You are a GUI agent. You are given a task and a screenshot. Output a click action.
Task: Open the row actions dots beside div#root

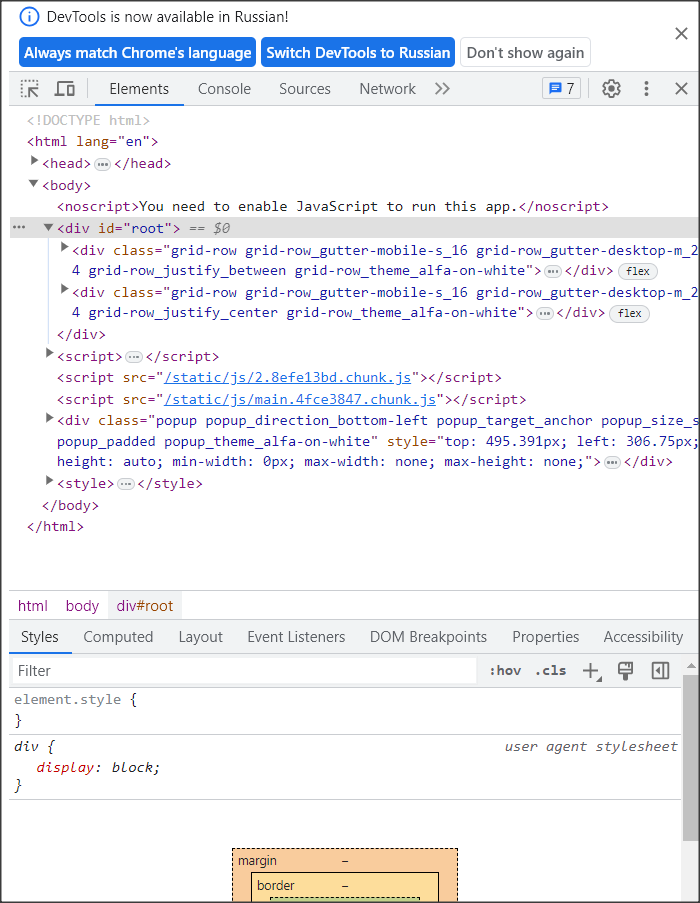(19, 227)
